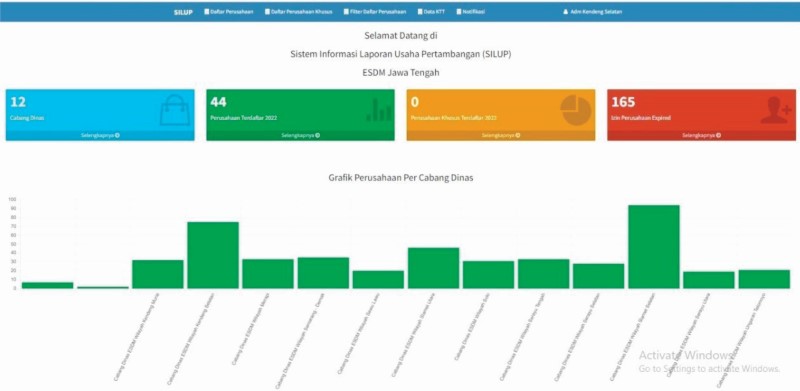The width and height of the screenshot is (800, 391).
Task: Click Selengkapnya on Perusahaan Khusus Terdaftar card
Action: click(501, 135)
